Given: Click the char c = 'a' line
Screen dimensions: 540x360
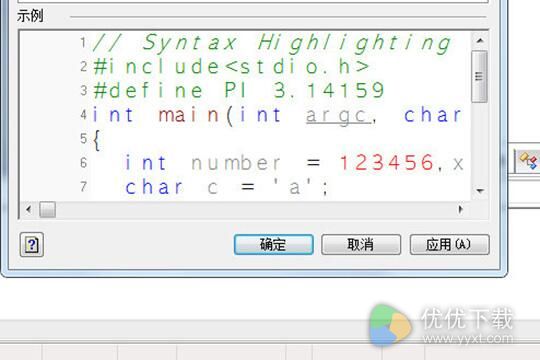Looking at the screenshot, I should click(x=226, y=187).
